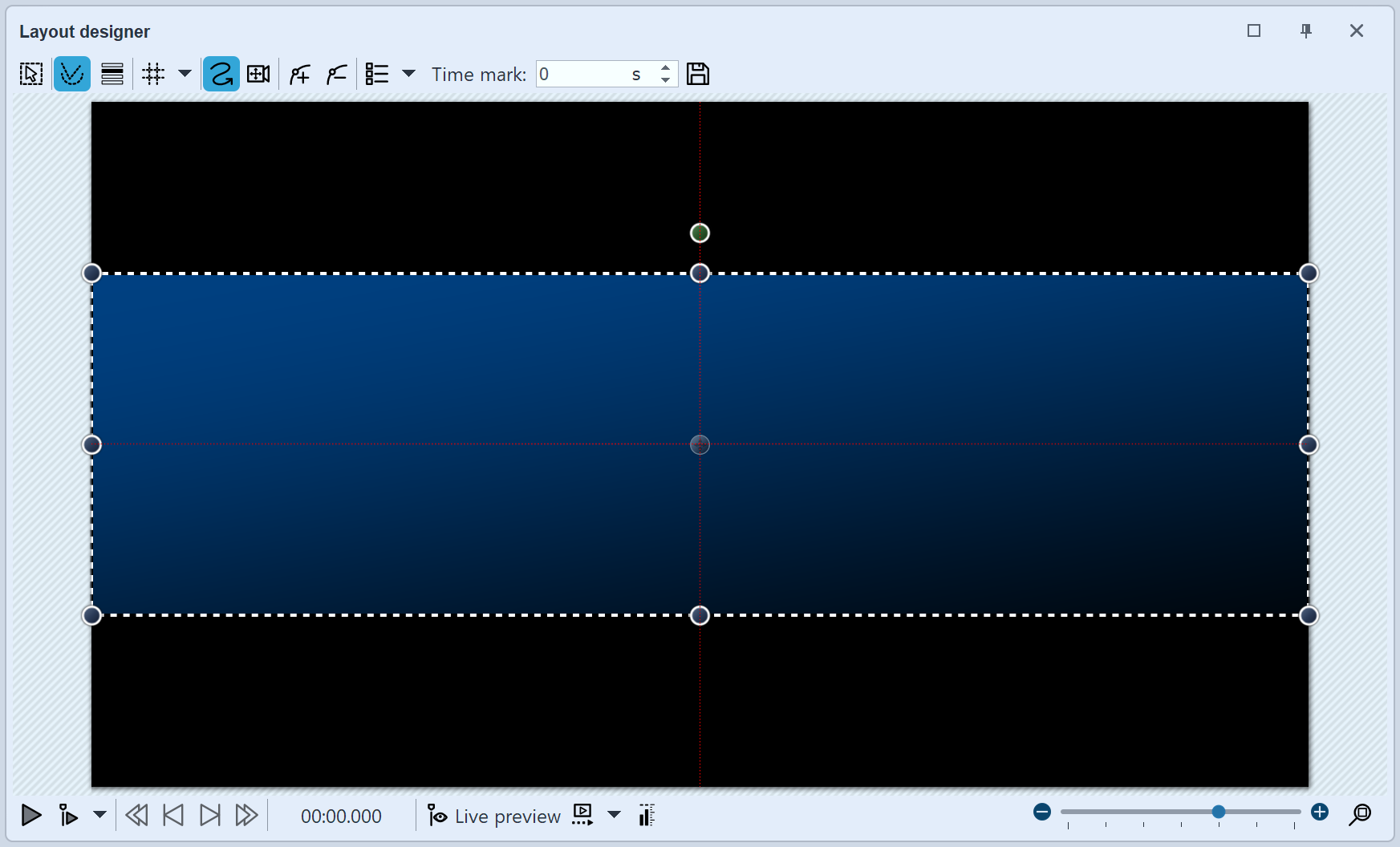
Task: Select the grid display icon
Action: tap(152, 74)
